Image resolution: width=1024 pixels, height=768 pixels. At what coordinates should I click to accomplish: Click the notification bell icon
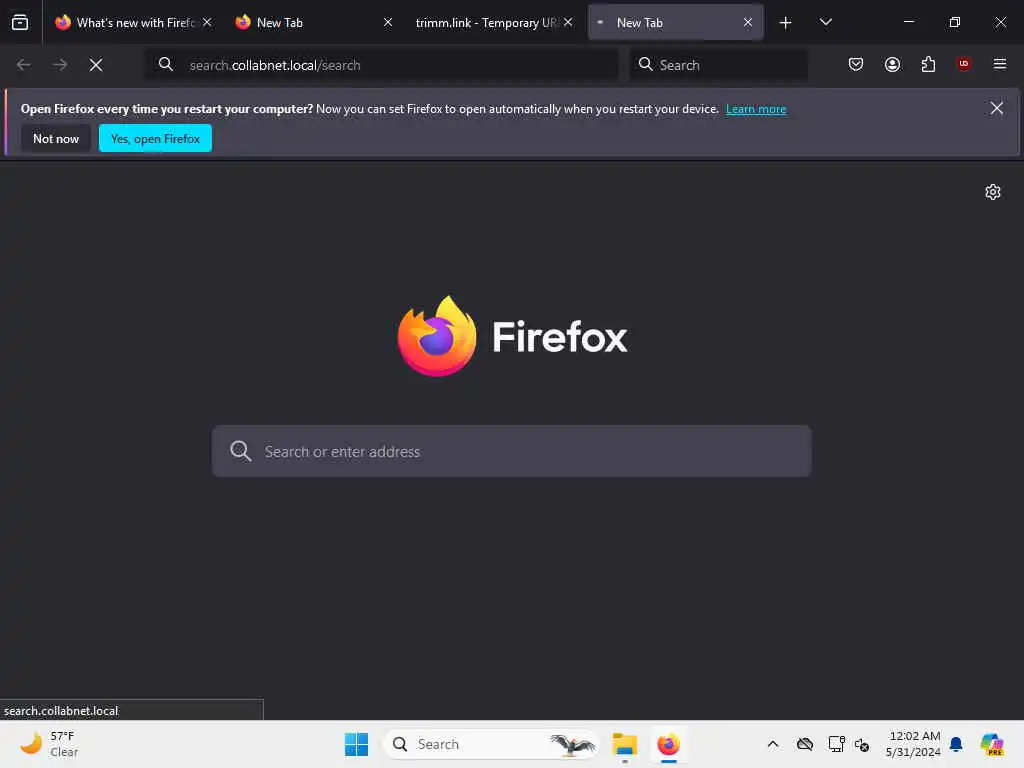956,744
